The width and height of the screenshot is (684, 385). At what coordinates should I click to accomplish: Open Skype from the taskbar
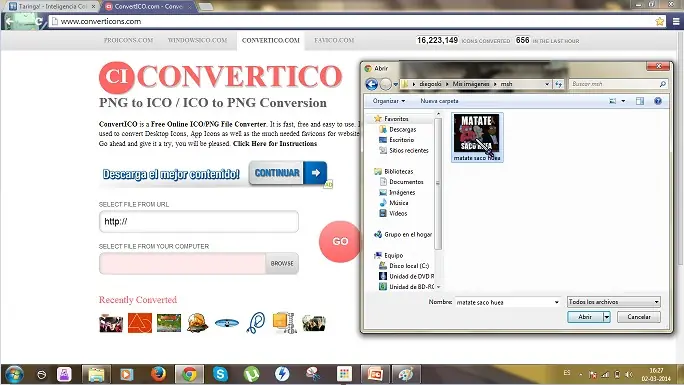[220, 374]
